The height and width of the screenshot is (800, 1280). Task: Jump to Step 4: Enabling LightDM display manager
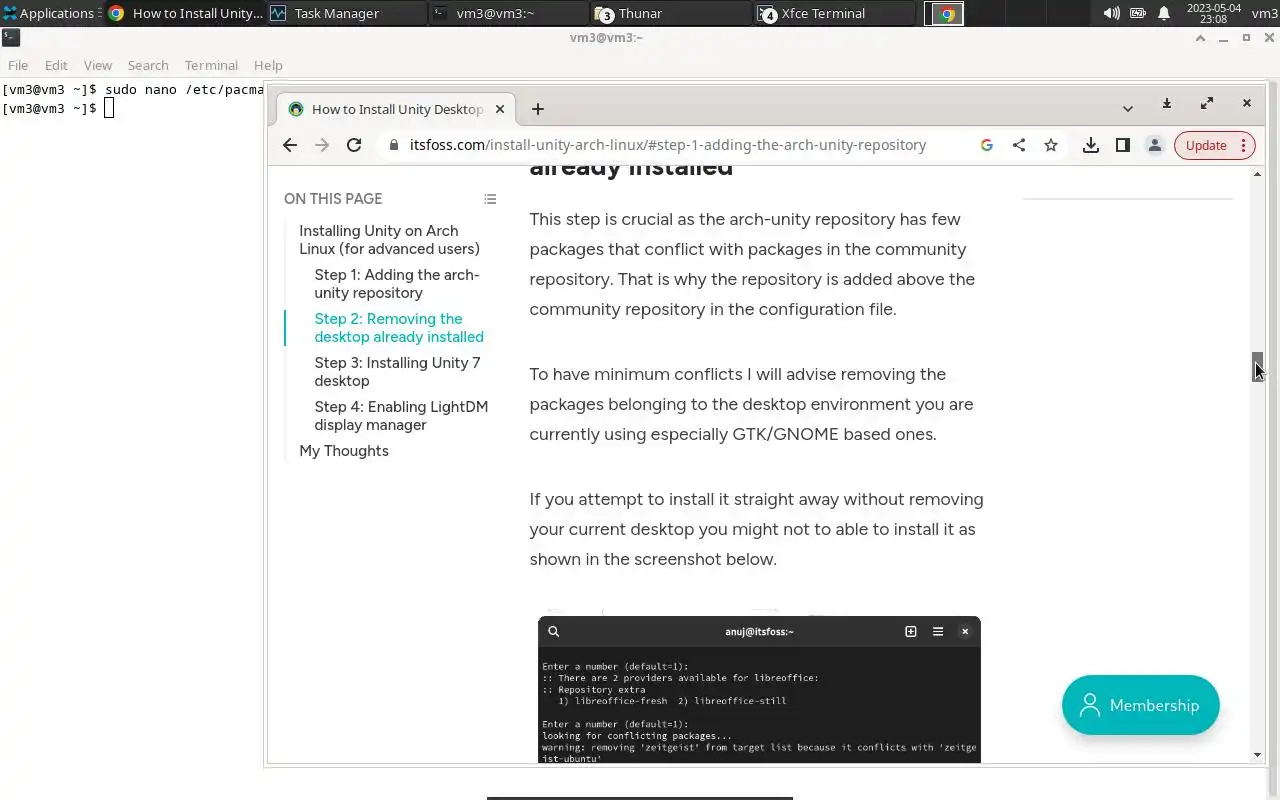click(x=401, y=416)
